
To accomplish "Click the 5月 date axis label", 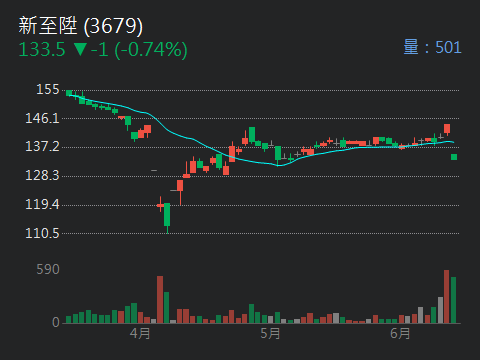I will [x=270, y=333].
